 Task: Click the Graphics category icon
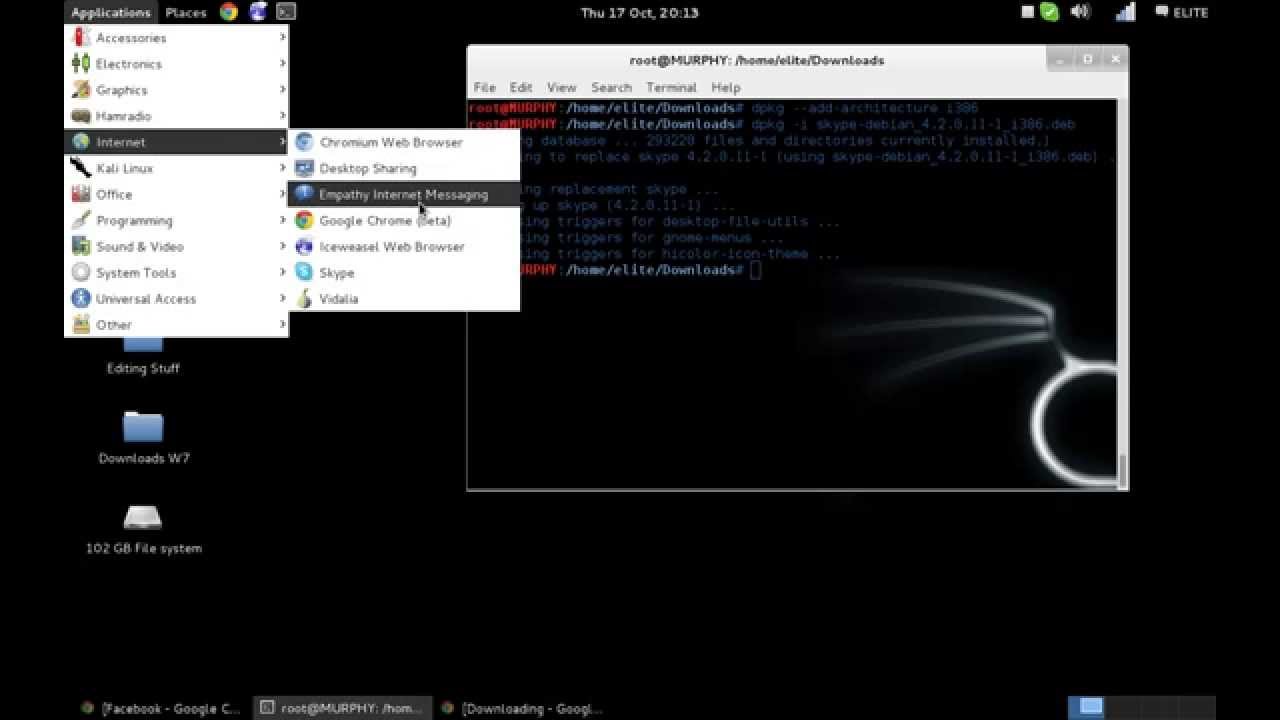pos(81,90)
